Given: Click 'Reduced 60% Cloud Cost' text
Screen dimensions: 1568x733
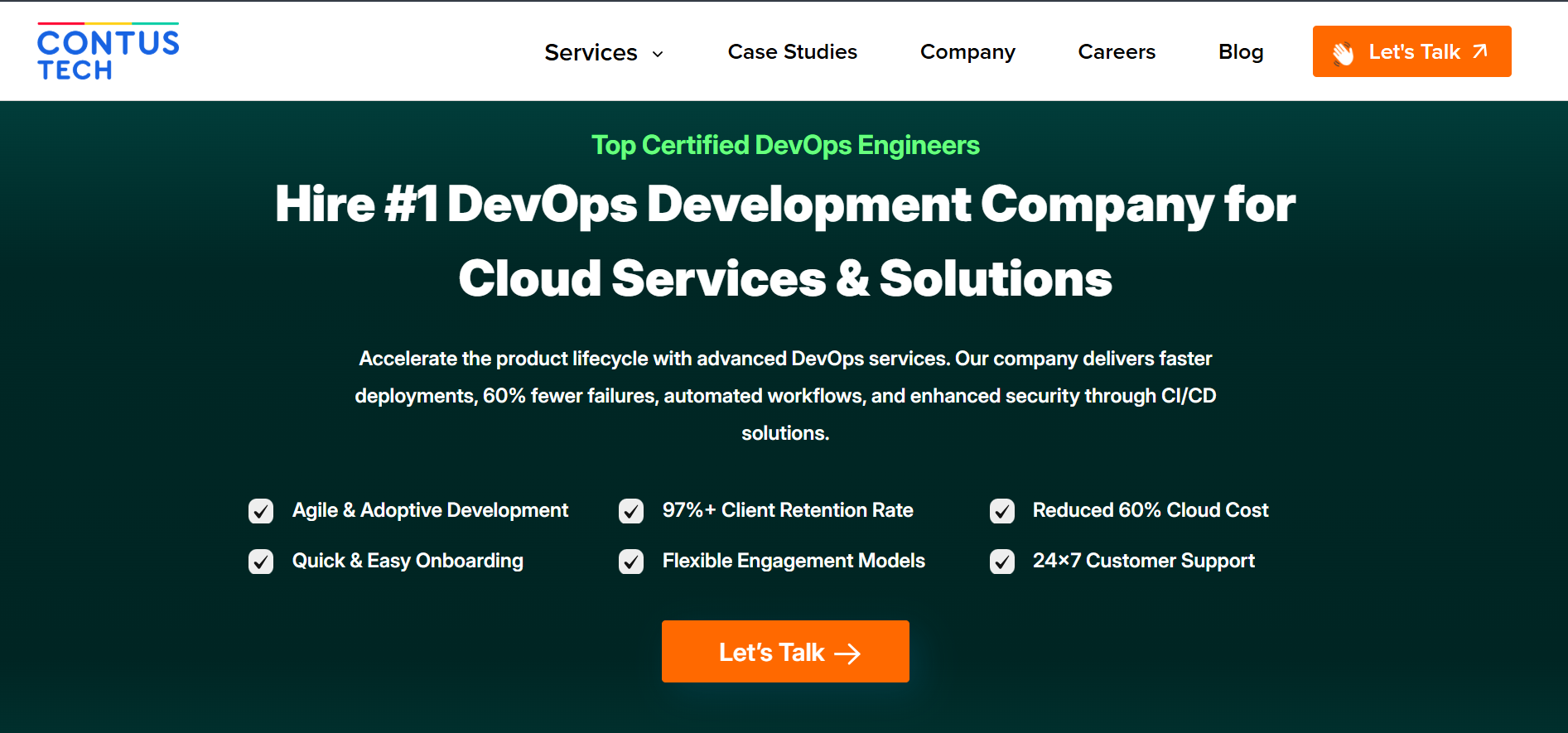Looking at the screenshot, I should (x=1151, y=510).
